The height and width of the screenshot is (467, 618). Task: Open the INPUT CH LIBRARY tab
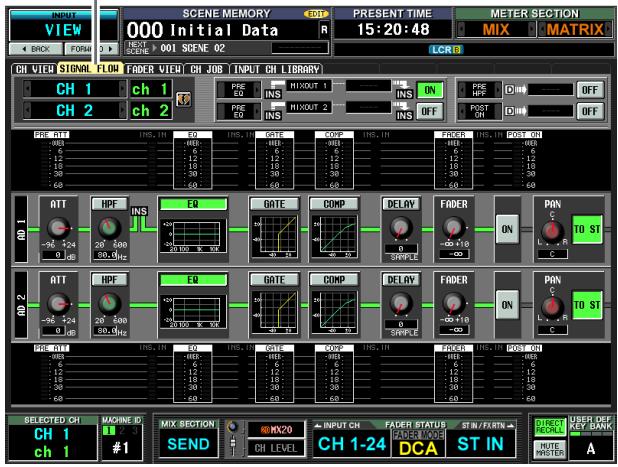(x=276, y=69)
